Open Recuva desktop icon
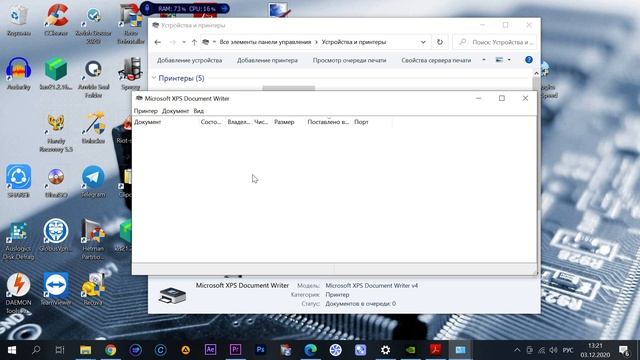The height and width of the screenshot is (360, 640). [93, 289]
